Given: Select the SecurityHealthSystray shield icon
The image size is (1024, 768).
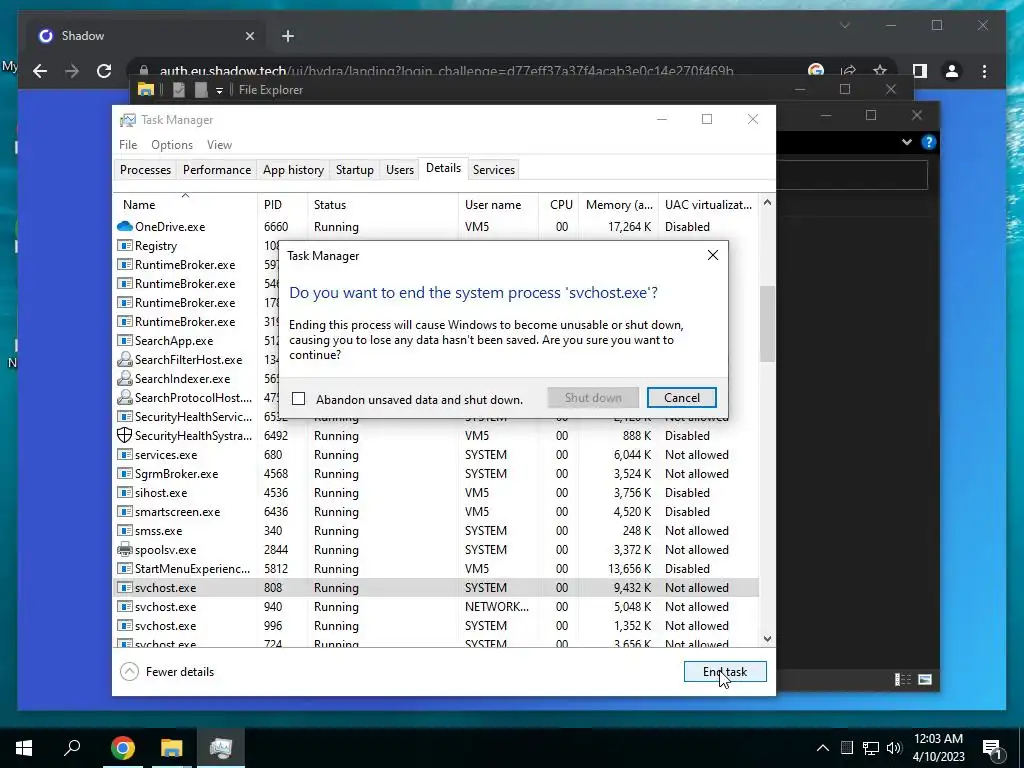Looking at the screenshot, I should tap(124, 435).
